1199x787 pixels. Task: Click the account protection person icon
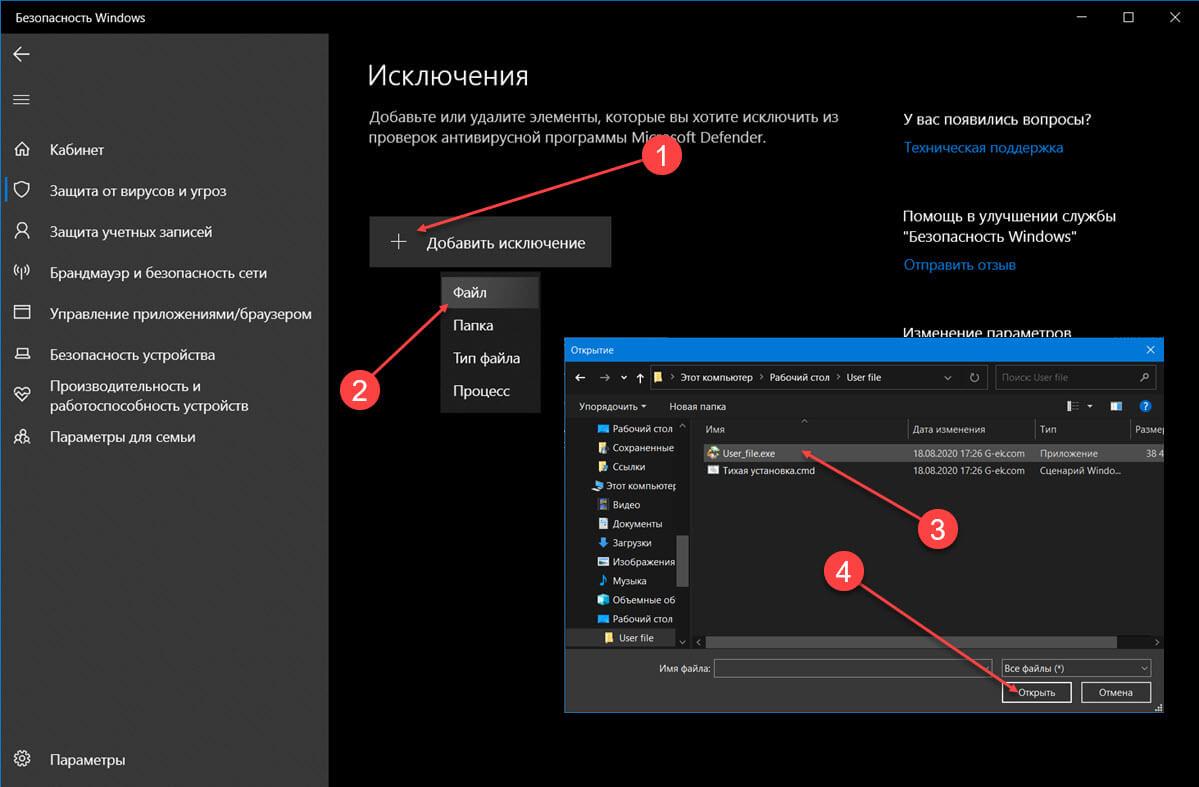[22, 231]
